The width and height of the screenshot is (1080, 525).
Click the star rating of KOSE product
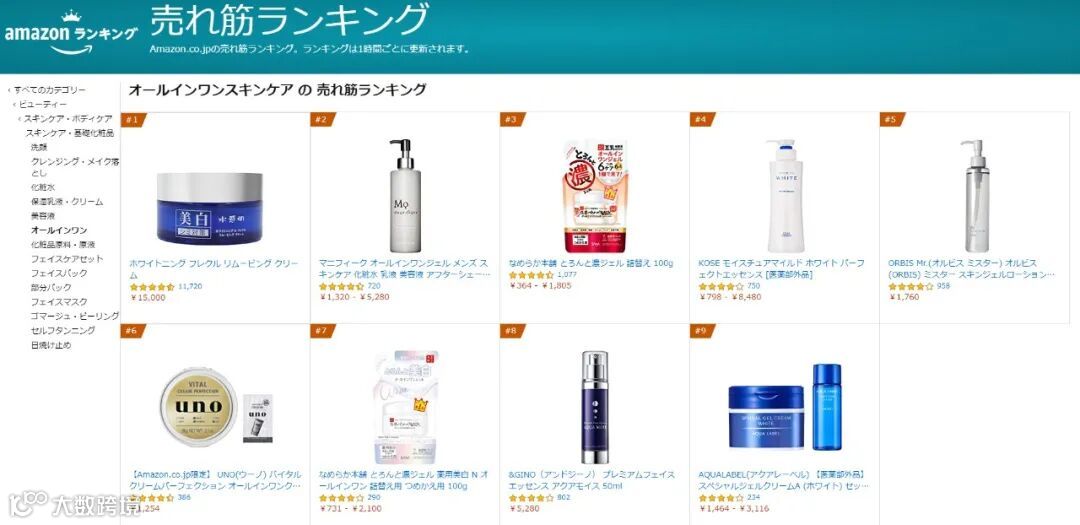(721, 287)
